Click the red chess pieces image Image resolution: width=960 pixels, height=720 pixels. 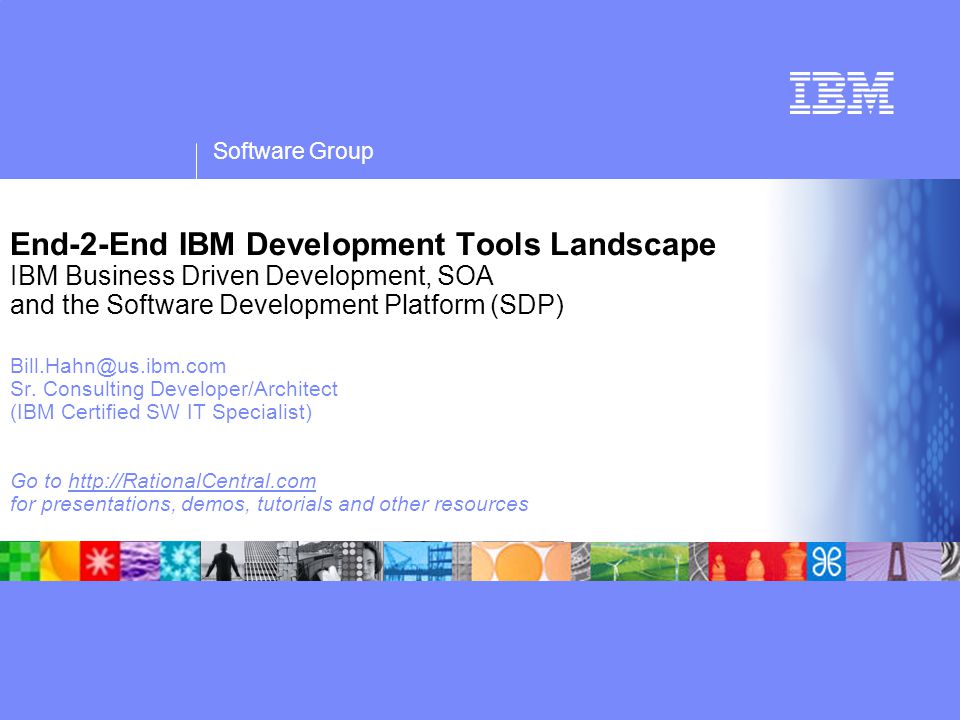[x=757, y=561]
